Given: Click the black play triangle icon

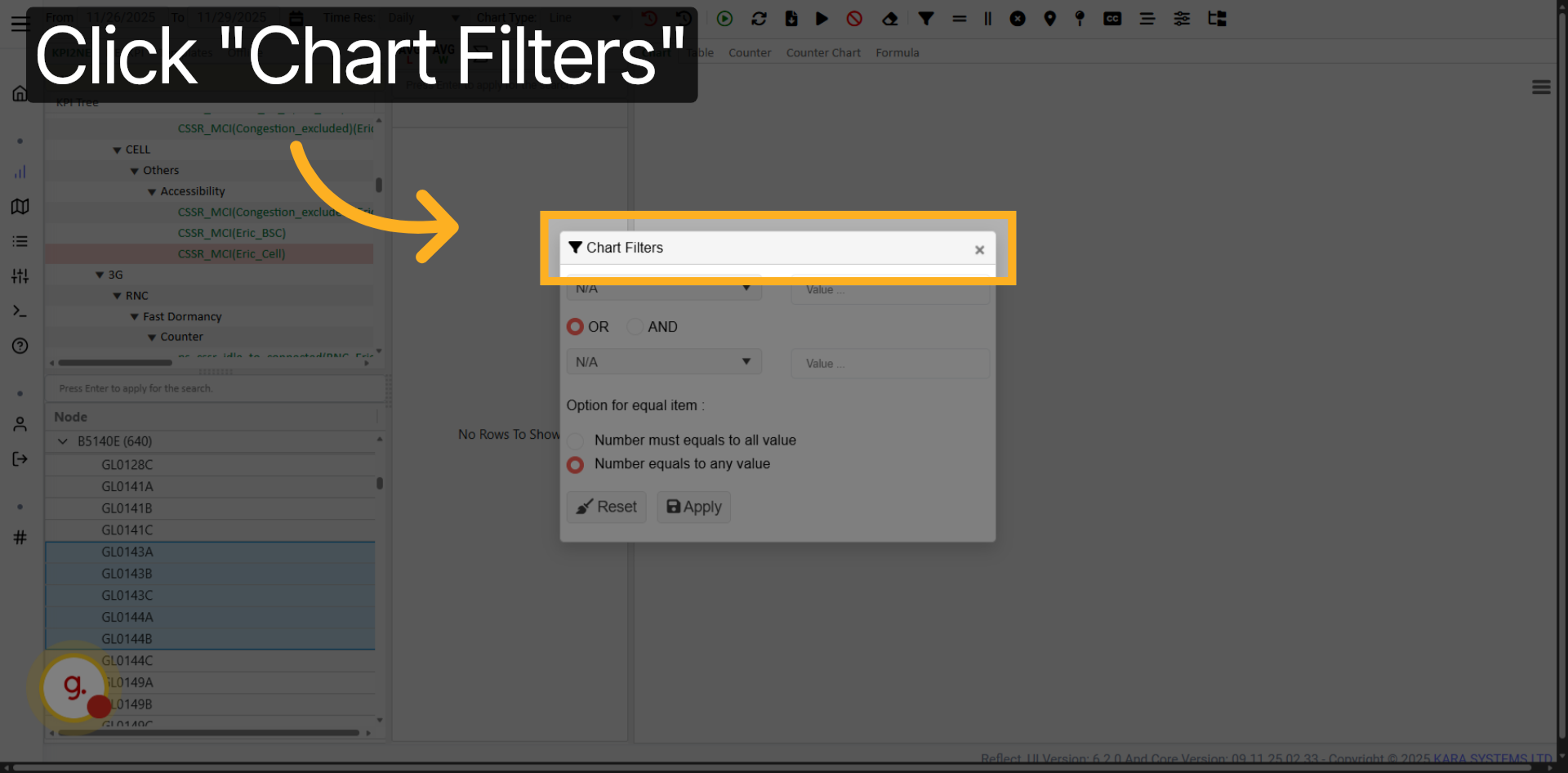Looking at the screenshot, I should tap(822, 18).
